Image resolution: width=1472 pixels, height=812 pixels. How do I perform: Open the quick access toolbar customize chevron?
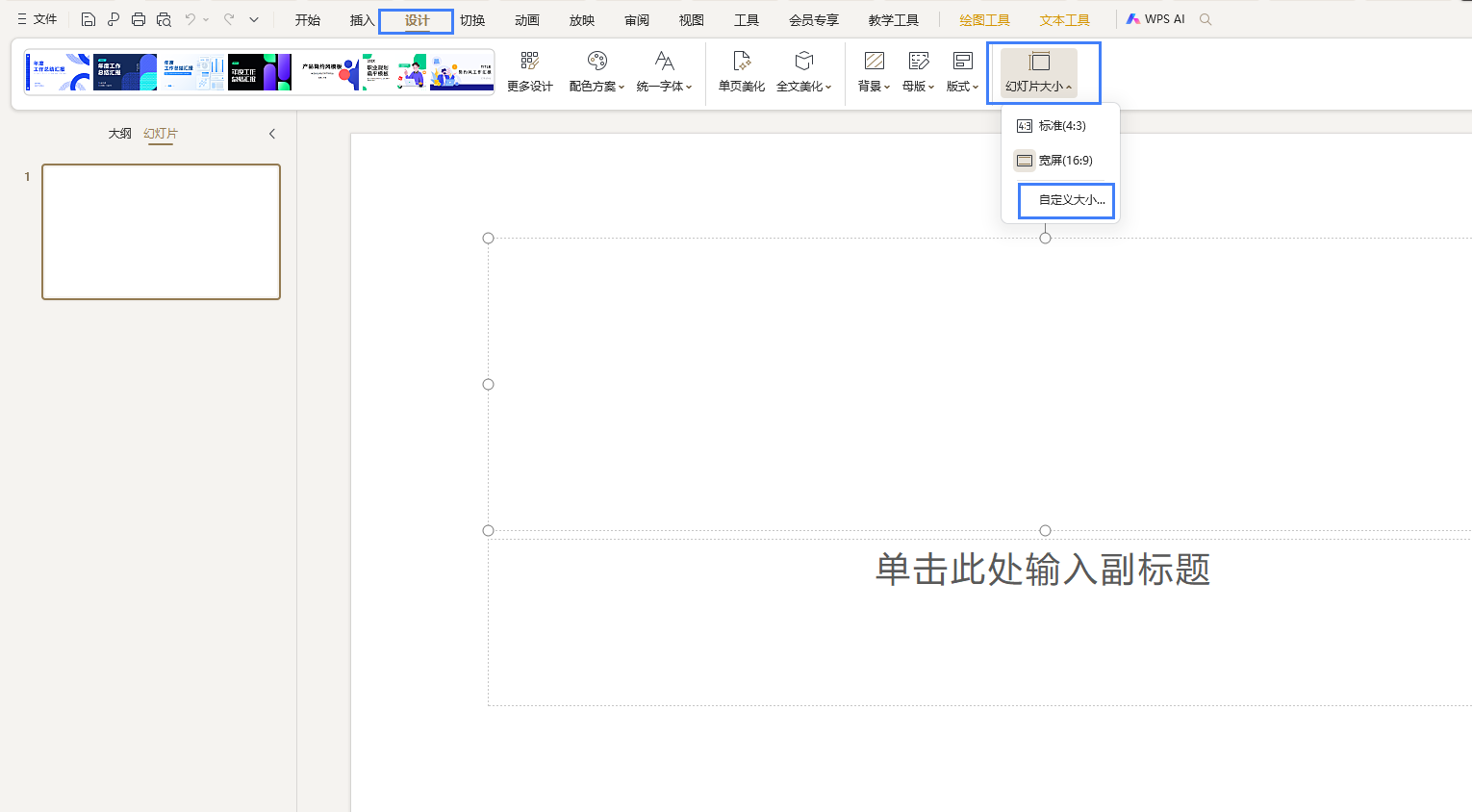tap(254, 19)
